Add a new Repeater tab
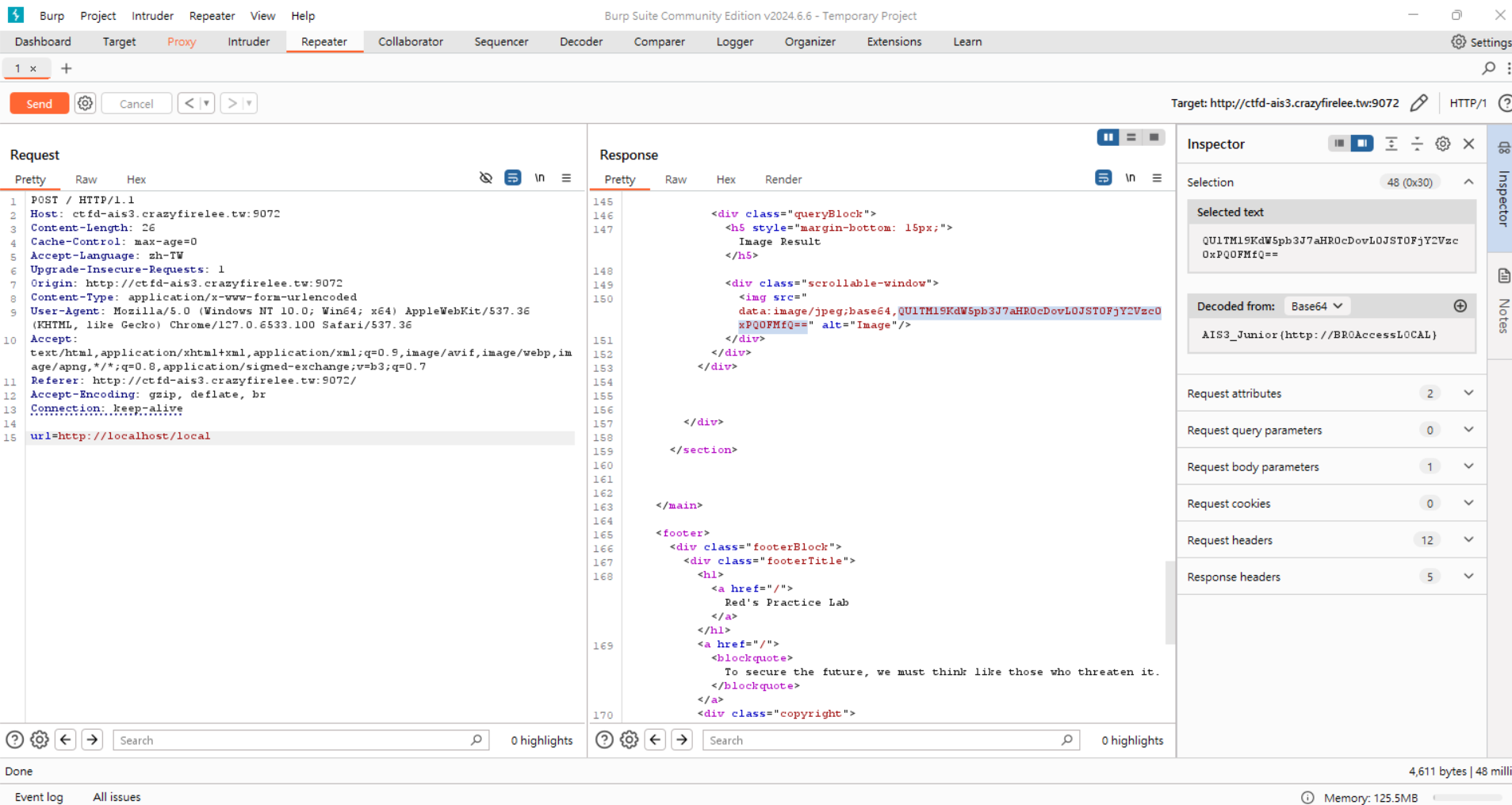 coord(67,69)
